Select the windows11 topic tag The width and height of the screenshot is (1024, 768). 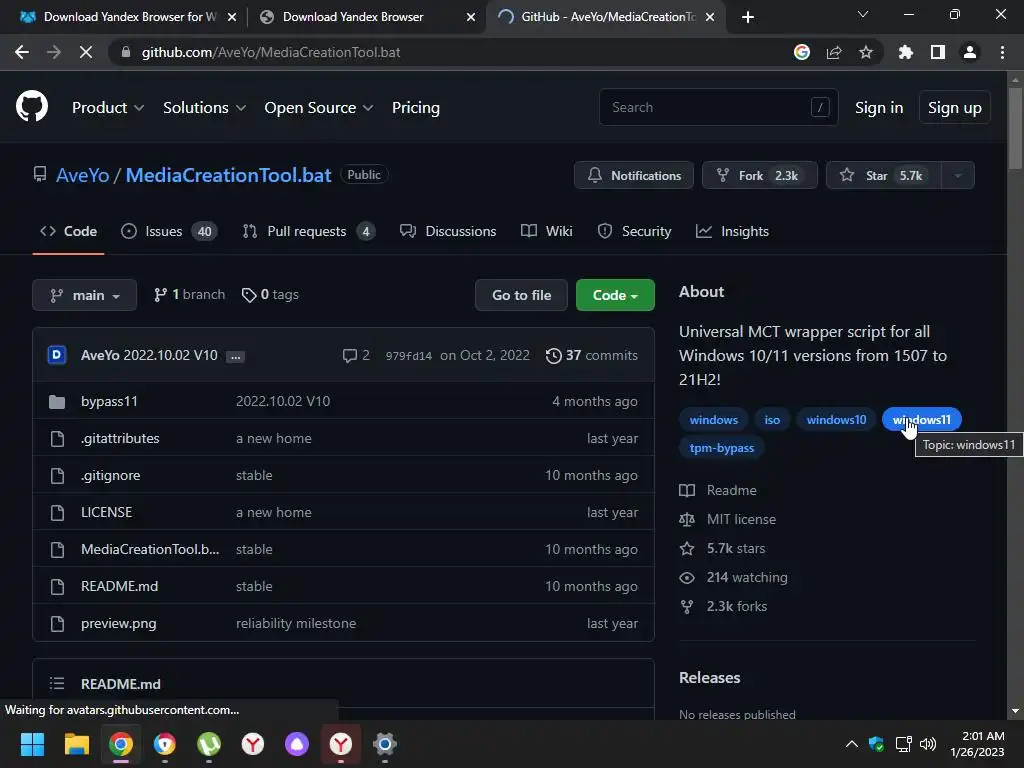point(921,419)
